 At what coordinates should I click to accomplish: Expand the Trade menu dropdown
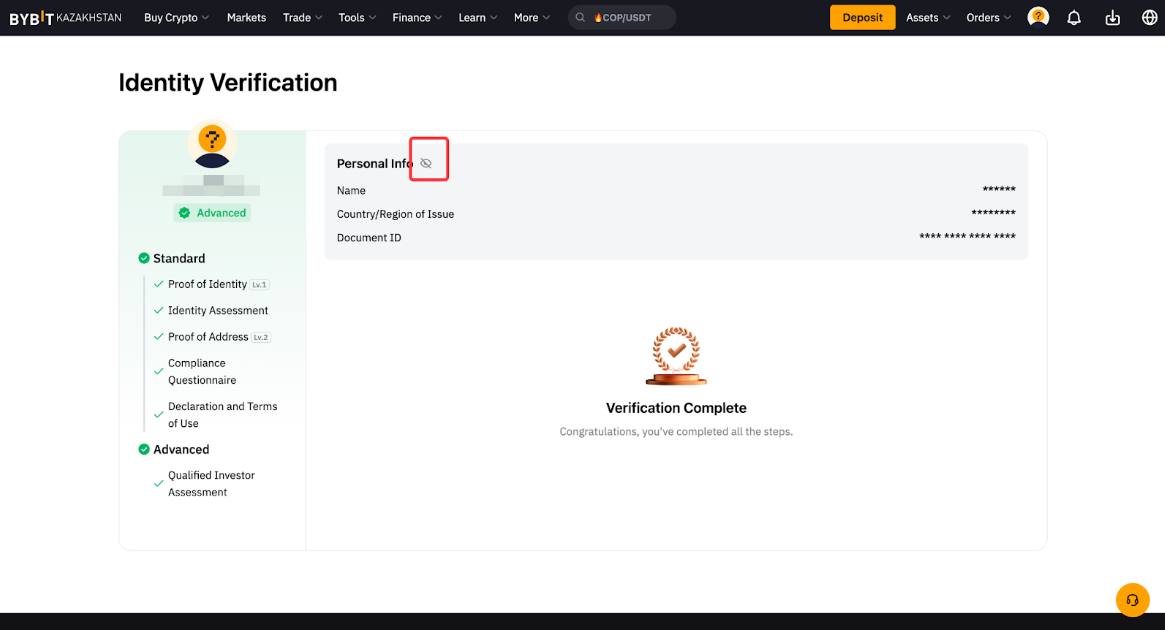(x=302, y=17)
